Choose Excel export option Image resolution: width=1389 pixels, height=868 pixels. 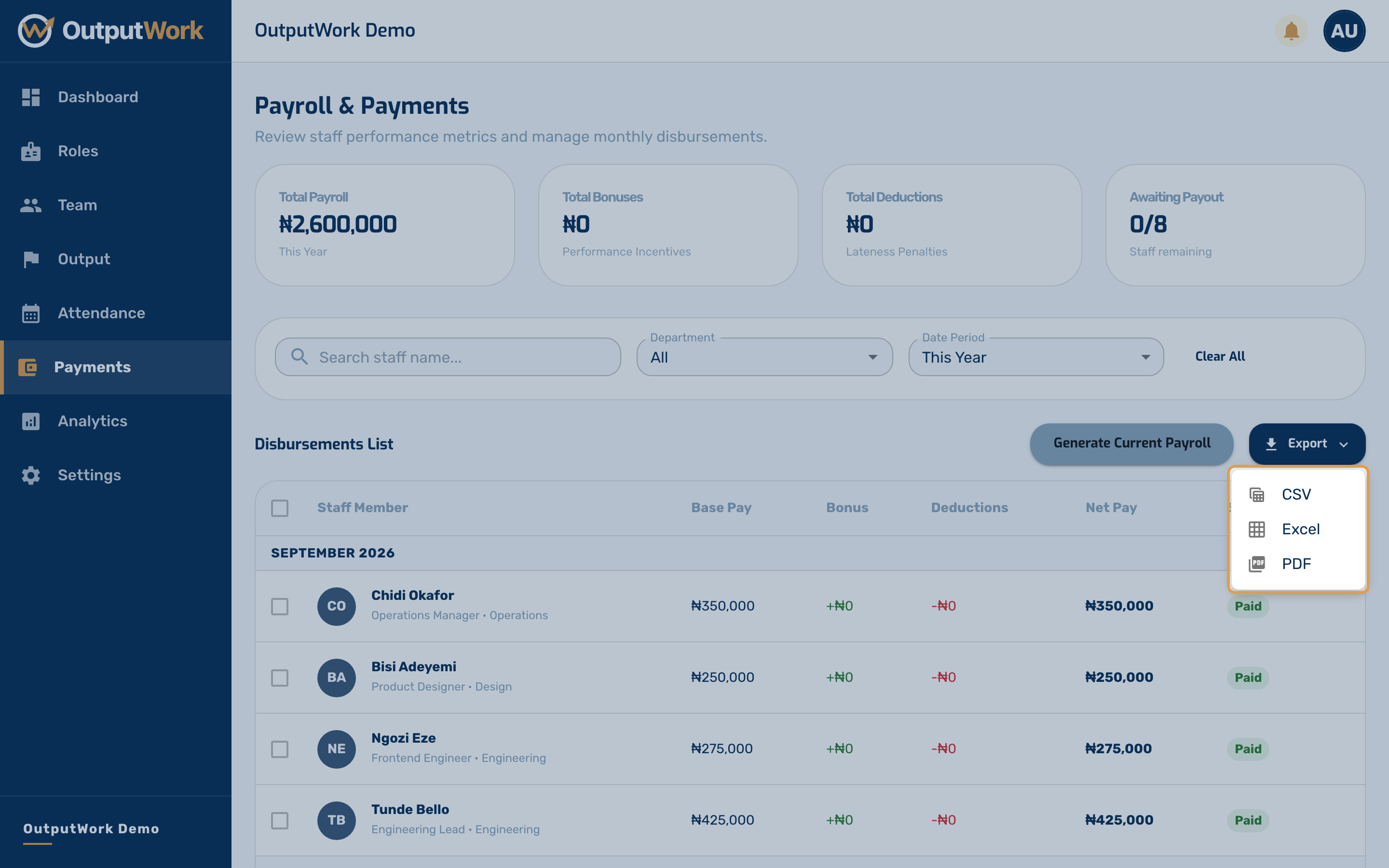tap(1298, 529)
